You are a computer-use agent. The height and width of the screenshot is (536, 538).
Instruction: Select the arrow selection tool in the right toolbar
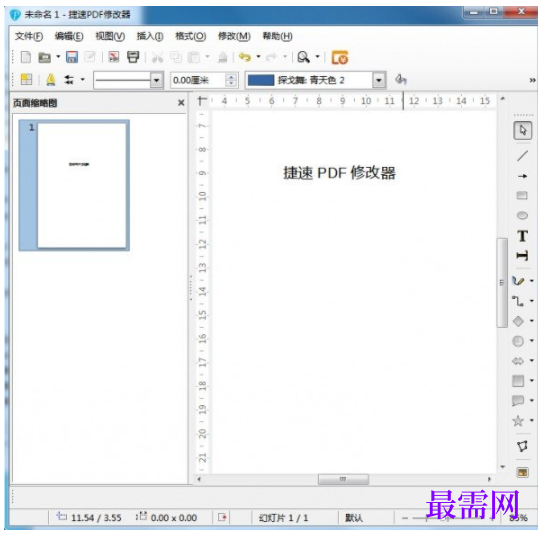[523, 130]
